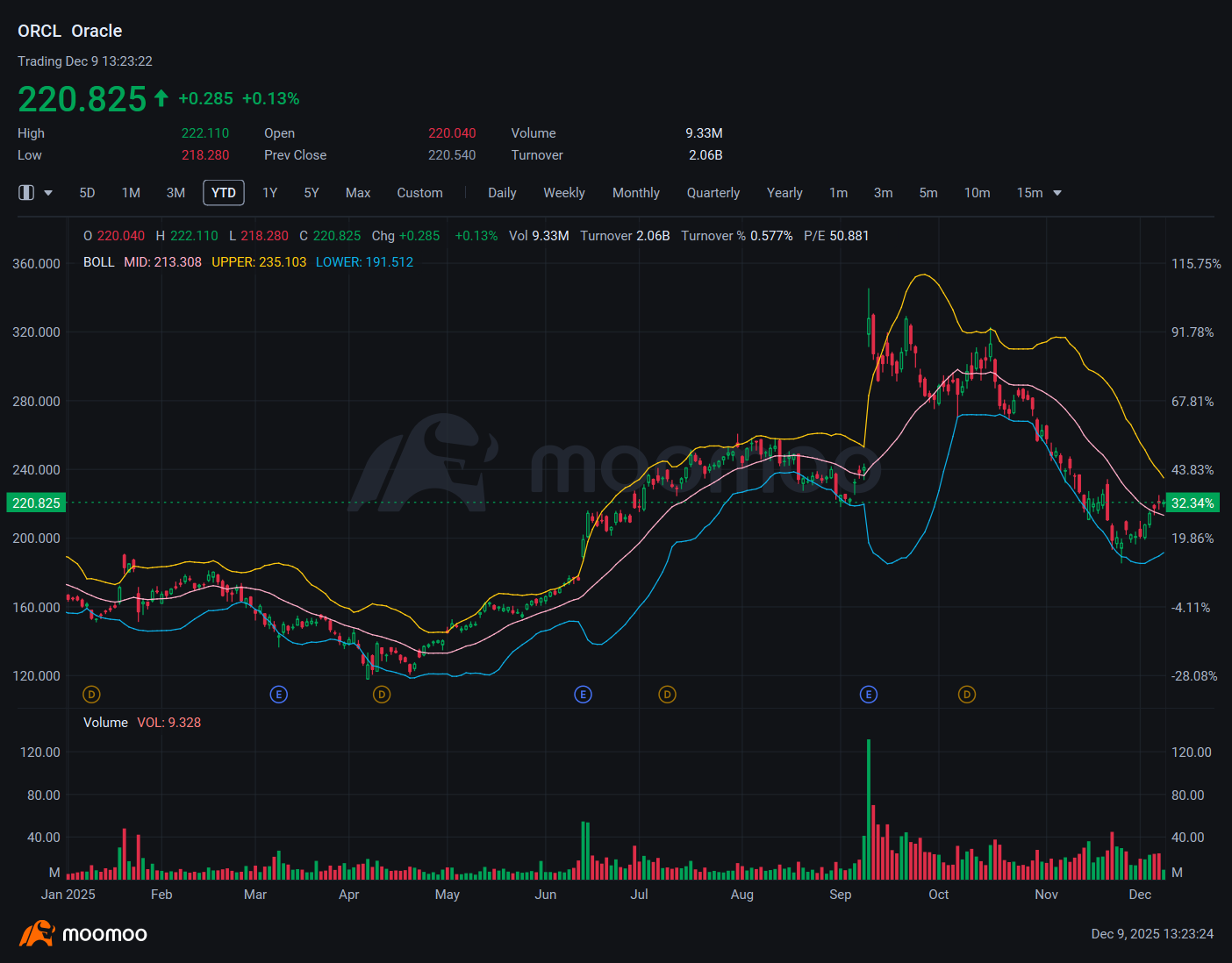Screen dimensions: 1232x963
Task: Click the Volume indicator label
Action: click(105, 723)
